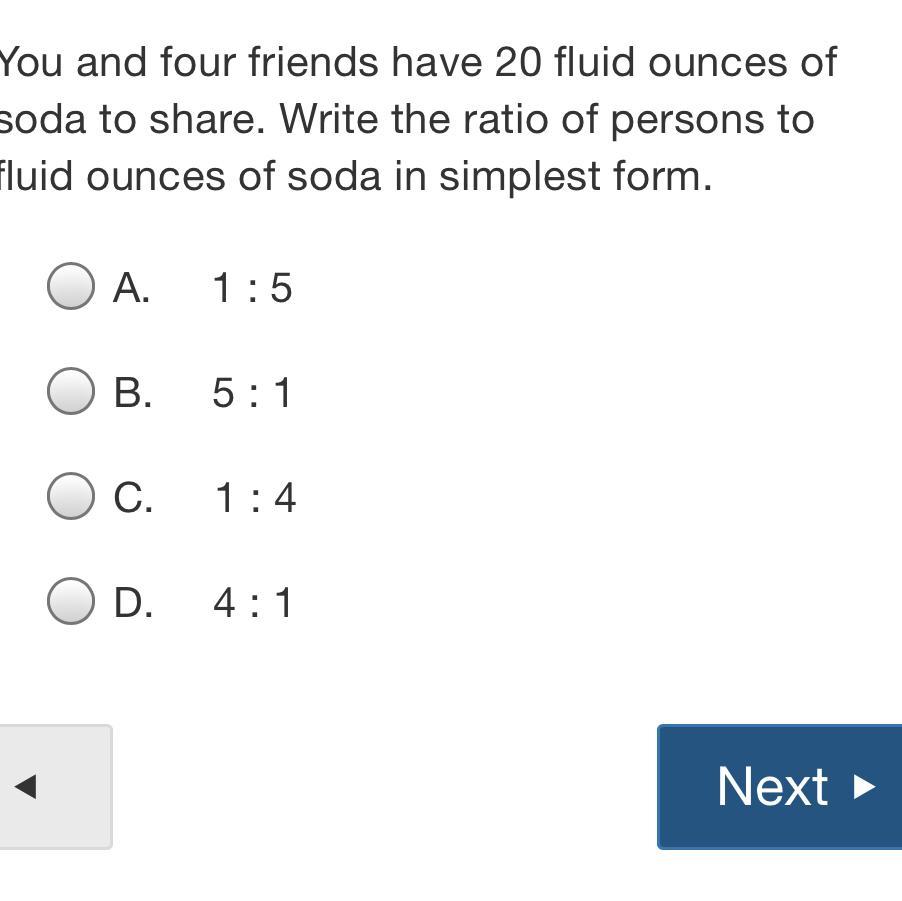Click the phrase 'in simplest form.'

575,177
